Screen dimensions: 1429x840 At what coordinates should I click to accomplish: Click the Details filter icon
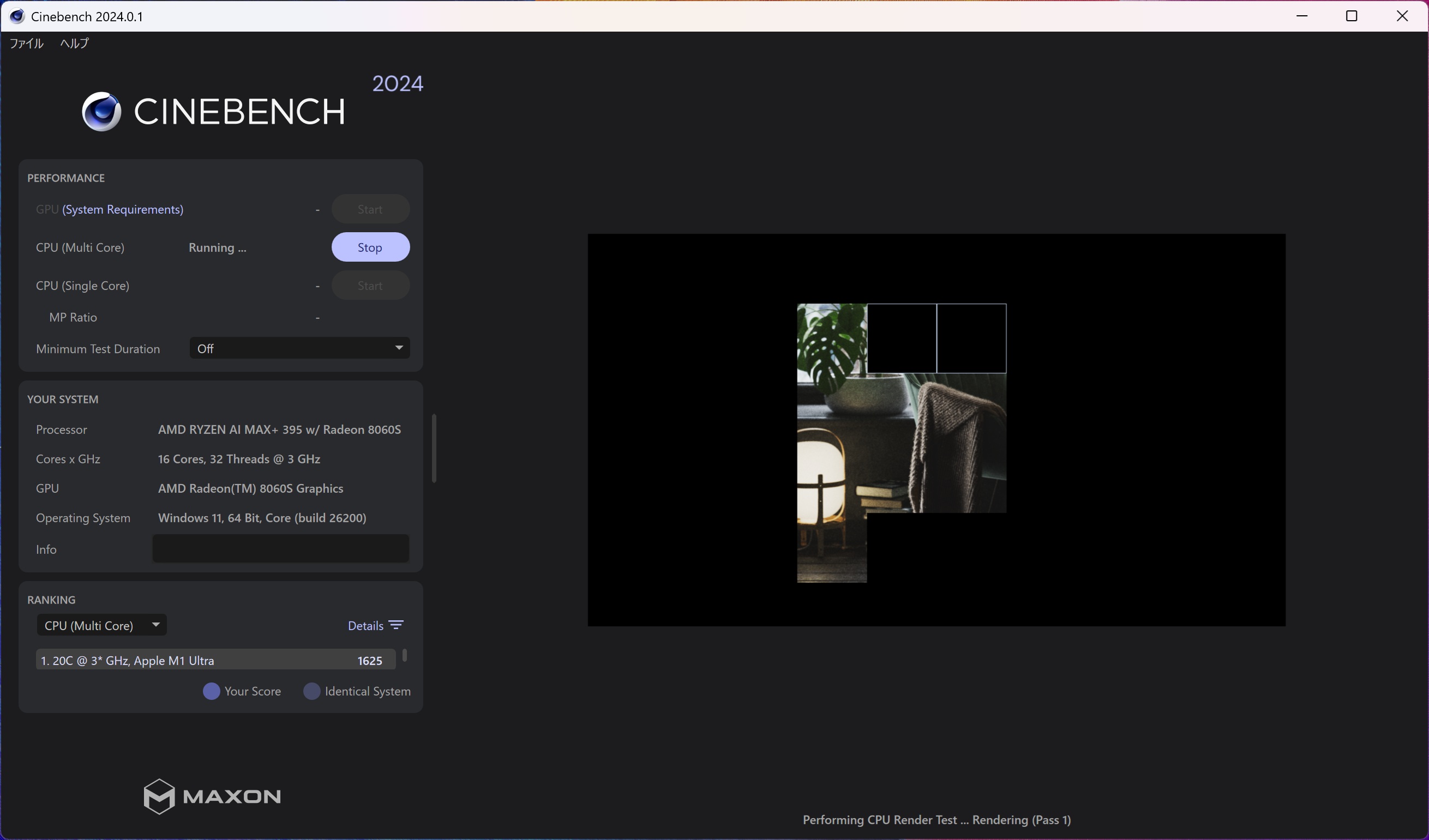[x=396, y=625]
